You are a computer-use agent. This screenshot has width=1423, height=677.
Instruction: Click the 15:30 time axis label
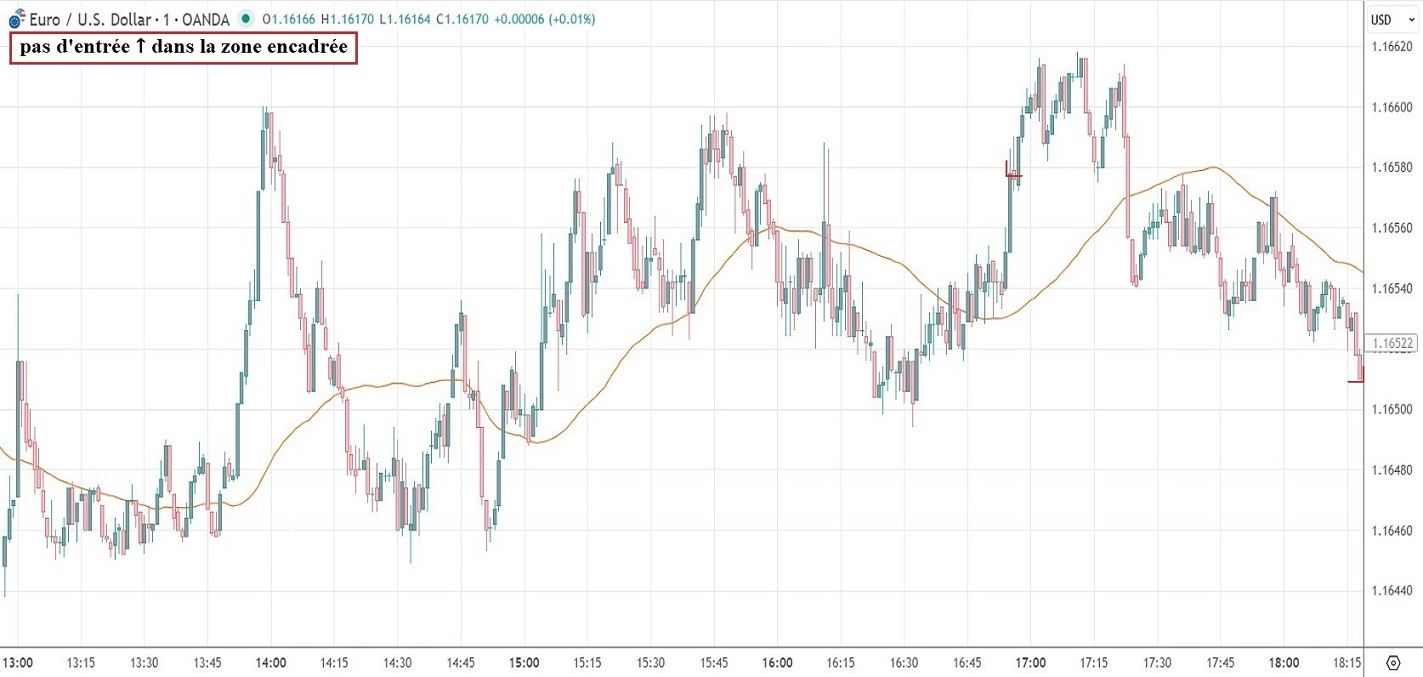[650, 663]
